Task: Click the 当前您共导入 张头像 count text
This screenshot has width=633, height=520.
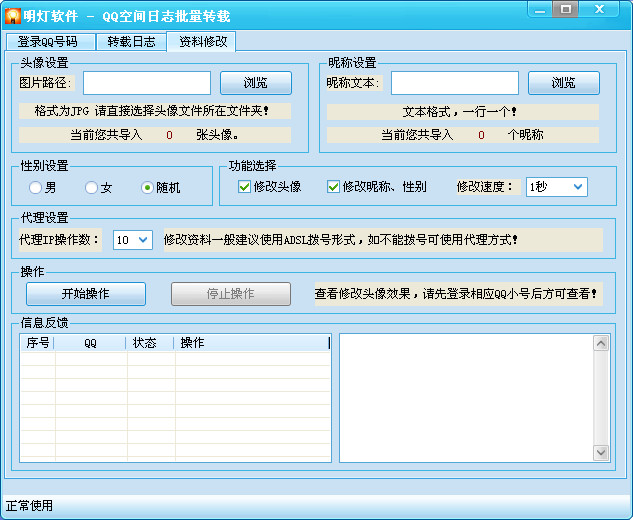Action: [x=155, y=135]
